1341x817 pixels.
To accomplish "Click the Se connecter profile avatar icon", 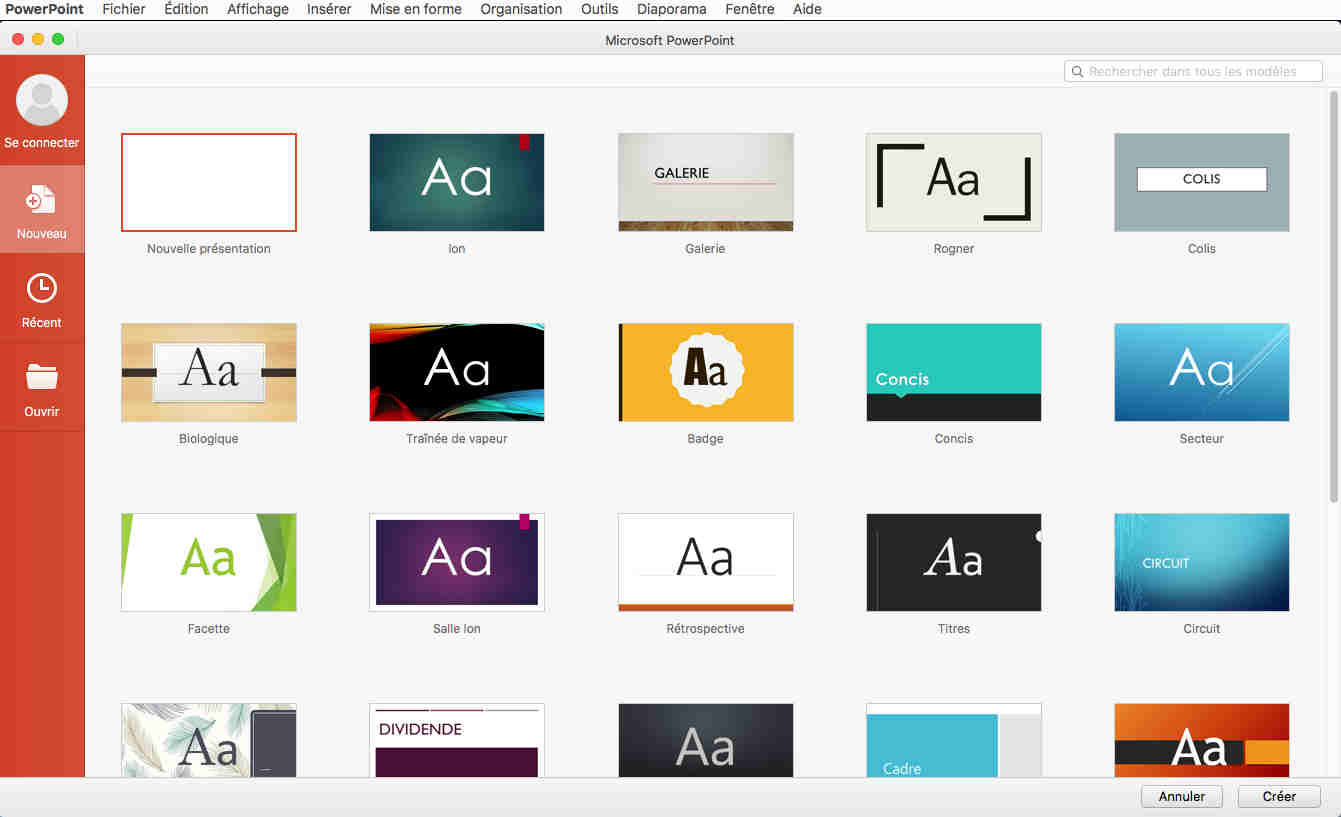I will pyautogui.click(x=42, y=100).
